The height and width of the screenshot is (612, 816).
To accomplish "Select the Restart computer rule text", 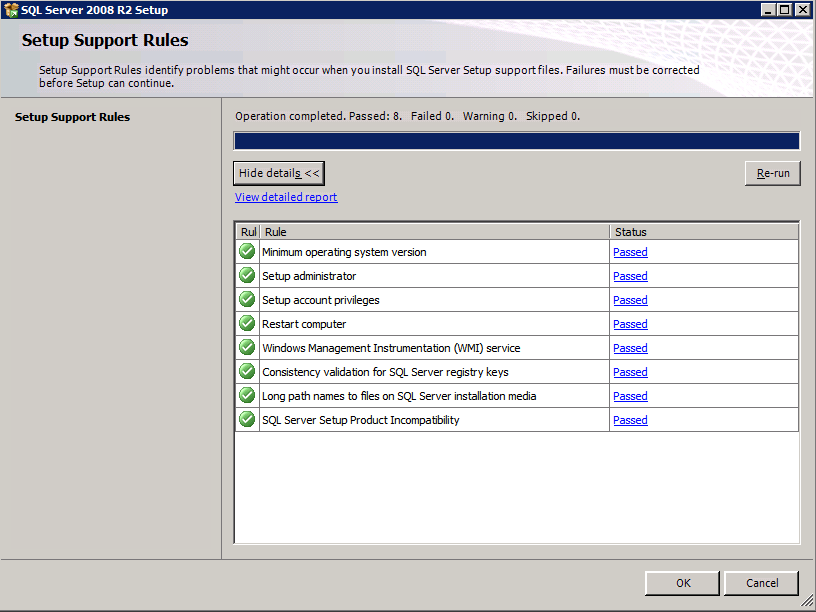I will tap(304, 324).
